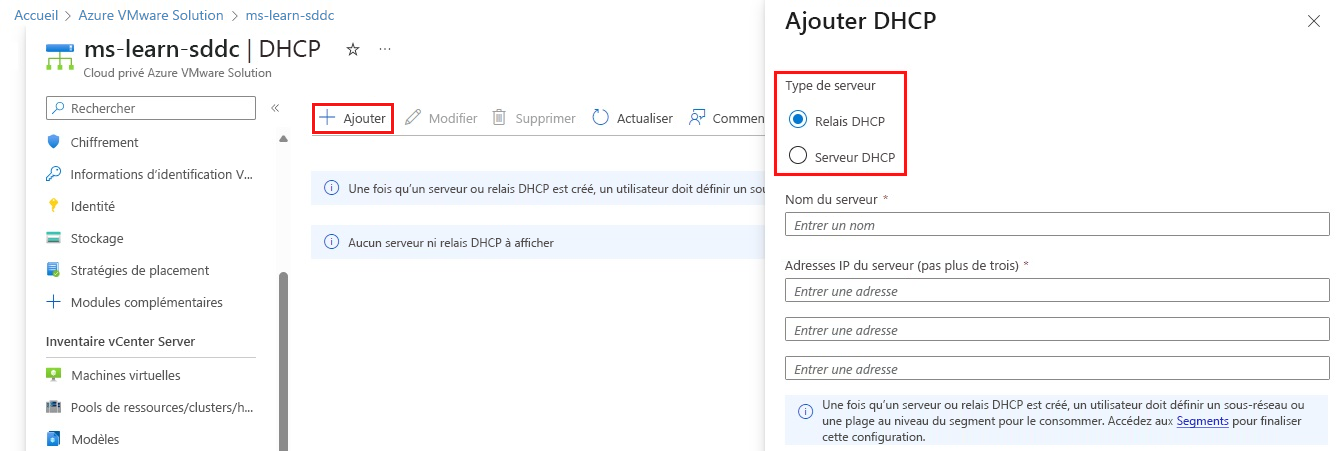Collapse the sidebar with double chevron

(275, 108)
